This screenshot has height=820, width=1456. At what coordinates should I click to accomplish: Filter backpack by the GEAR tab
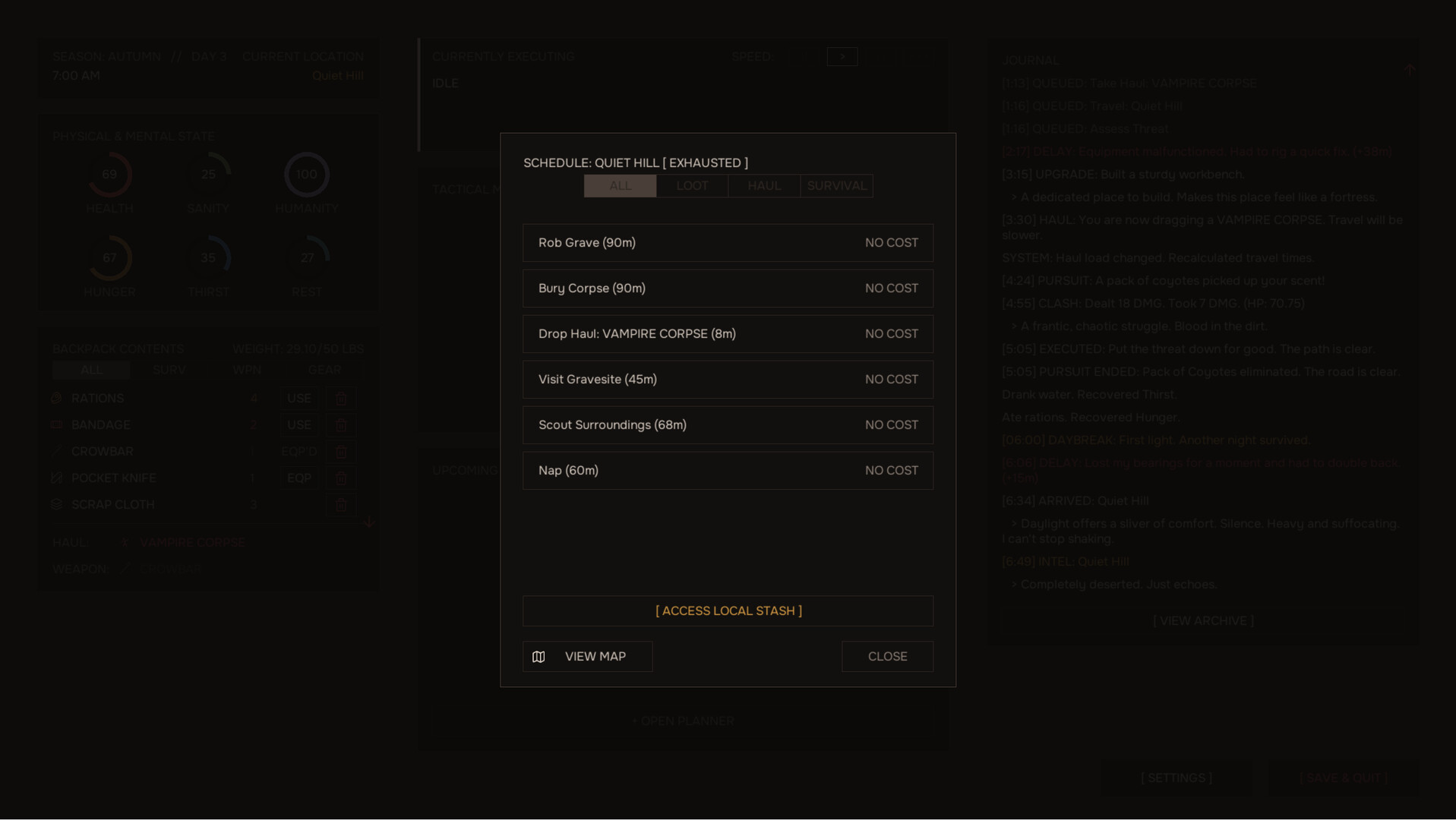point(324,370)
